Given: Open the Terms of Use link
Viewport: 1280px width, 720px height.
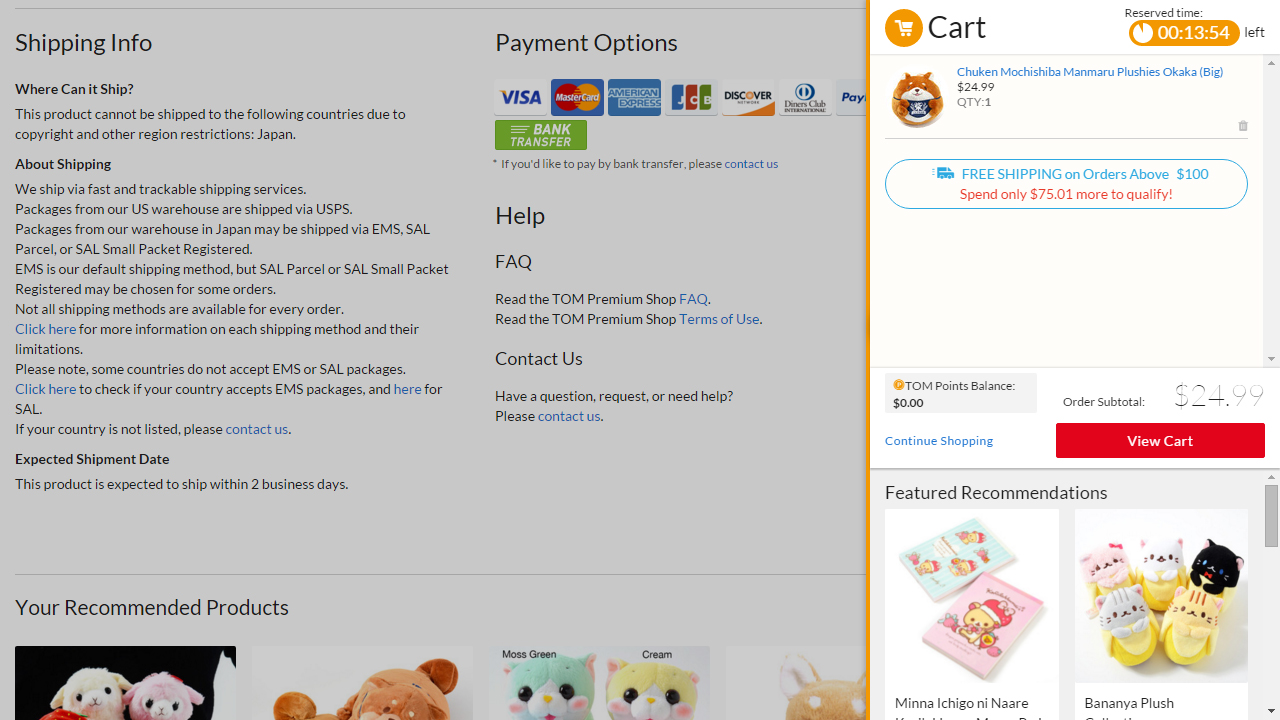Looking at the screenshot, I should [x=719, y=319].
